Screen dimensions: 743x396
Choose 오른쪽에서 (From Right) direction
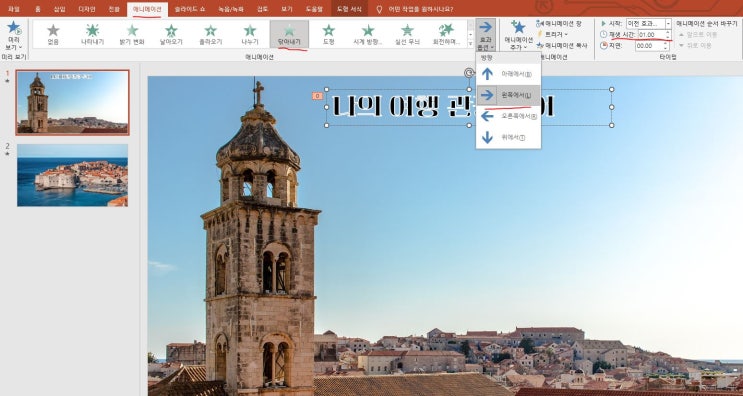(x=508, y=117)
